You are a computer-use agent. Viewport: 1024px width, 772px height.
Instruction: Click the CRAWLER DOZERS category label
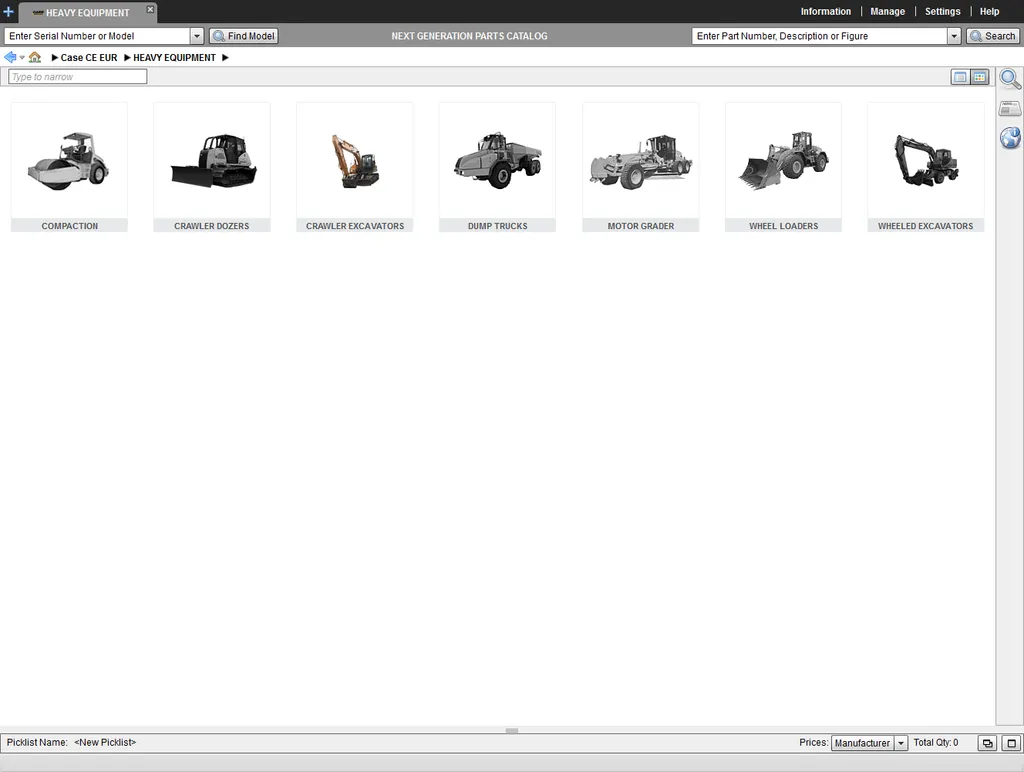pos(212,226)
